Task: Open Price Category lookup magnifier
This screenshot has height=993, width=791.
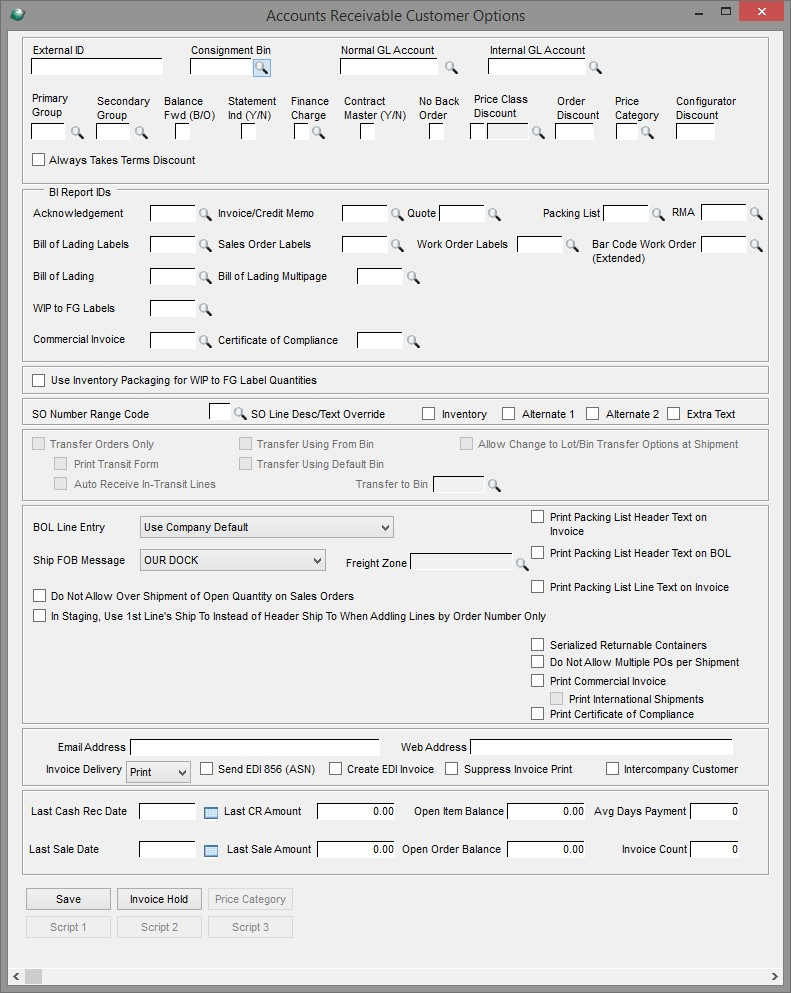Action: [647, 132]
